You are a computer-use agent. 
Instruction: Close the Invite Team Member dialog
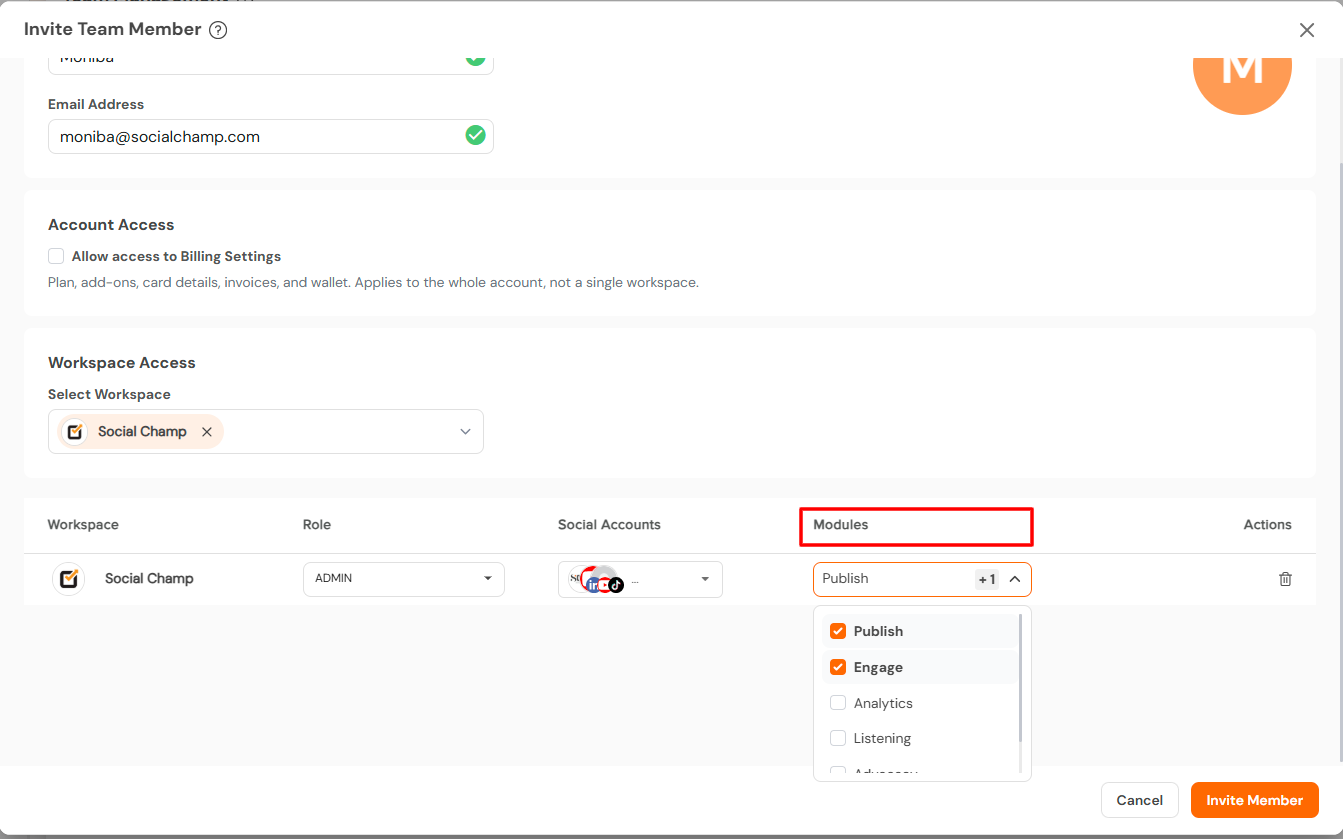click(1307, 30)
